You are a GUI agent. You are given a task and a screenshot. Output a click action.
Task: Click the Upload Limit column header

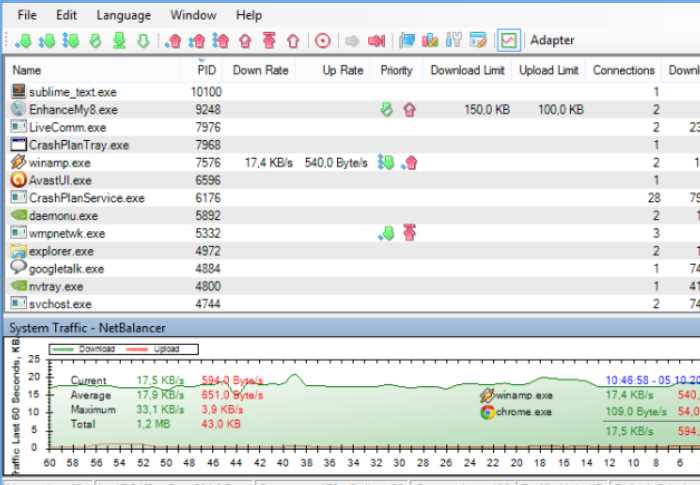pyautogui.click(x=549, y=70)
